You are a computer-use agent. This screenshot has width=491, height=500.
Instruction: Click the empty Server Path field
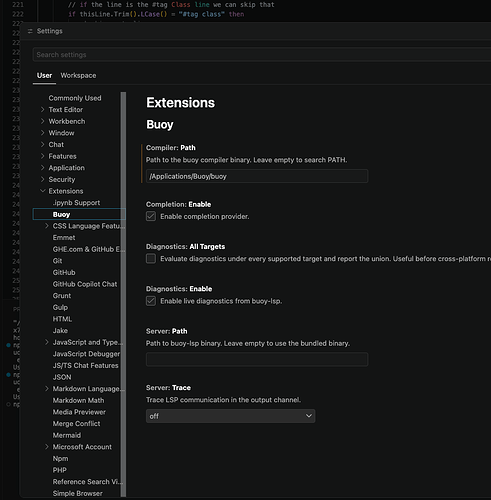257,360
